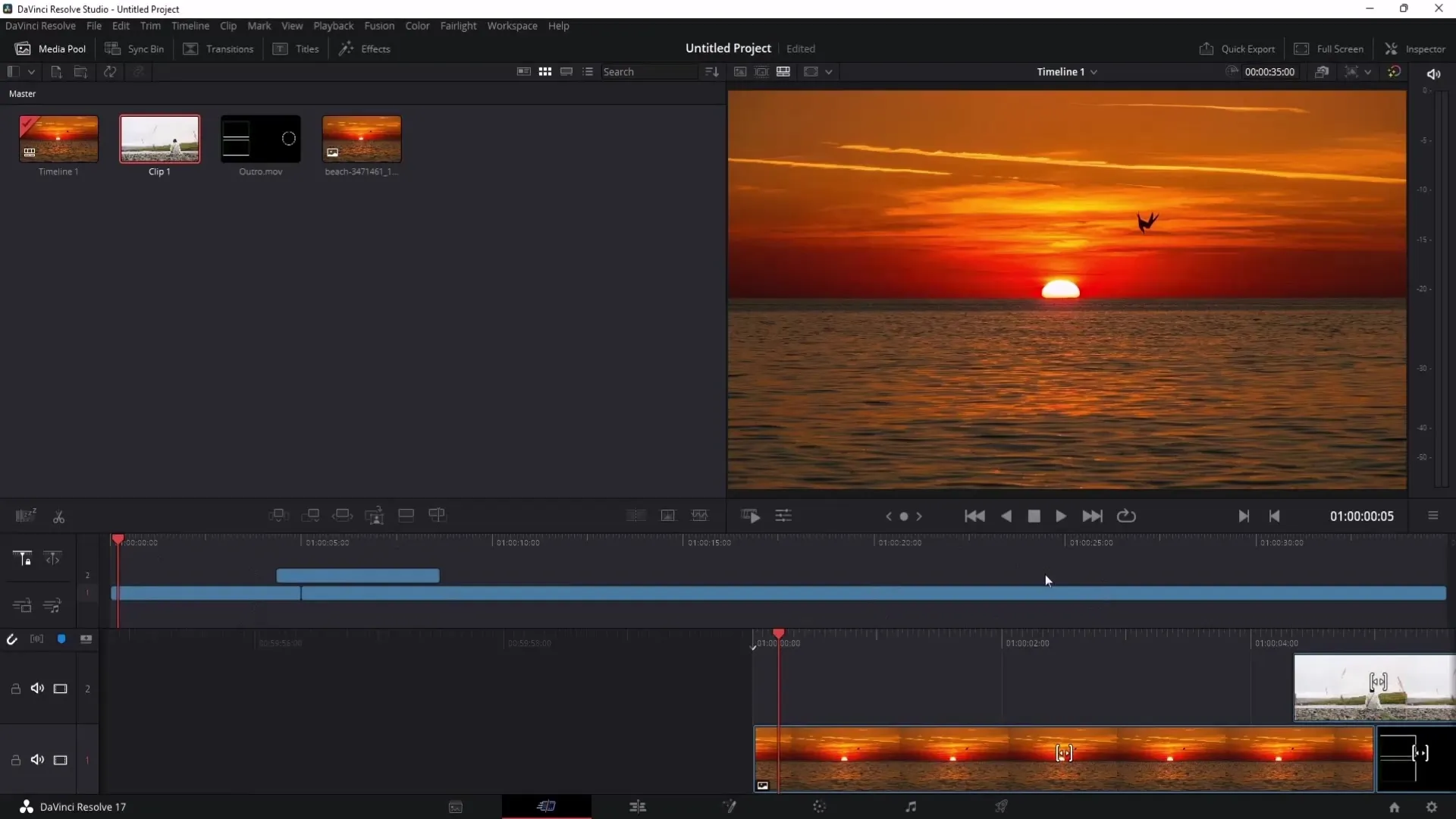Viewport: 1456px width, 819px height.
Task: Open the sort order icon beside Search
Action: (x=711, y=71)
